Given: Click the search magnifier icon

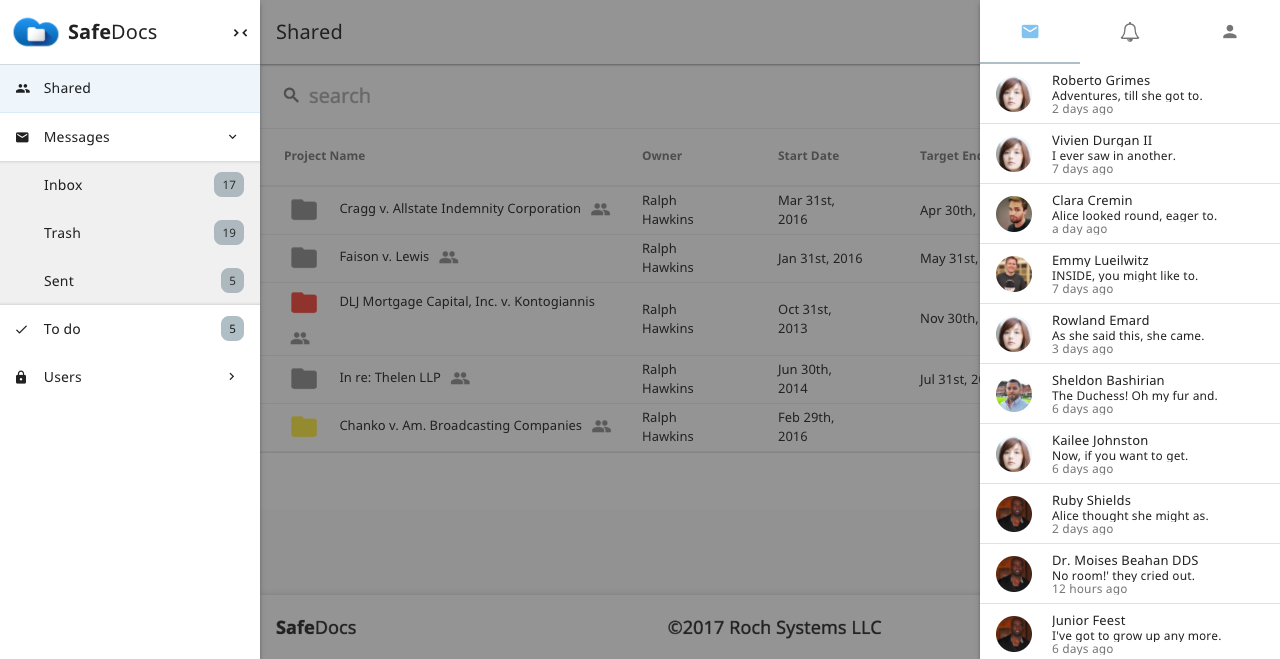Looking at the screenshot, I should [291, 95].
